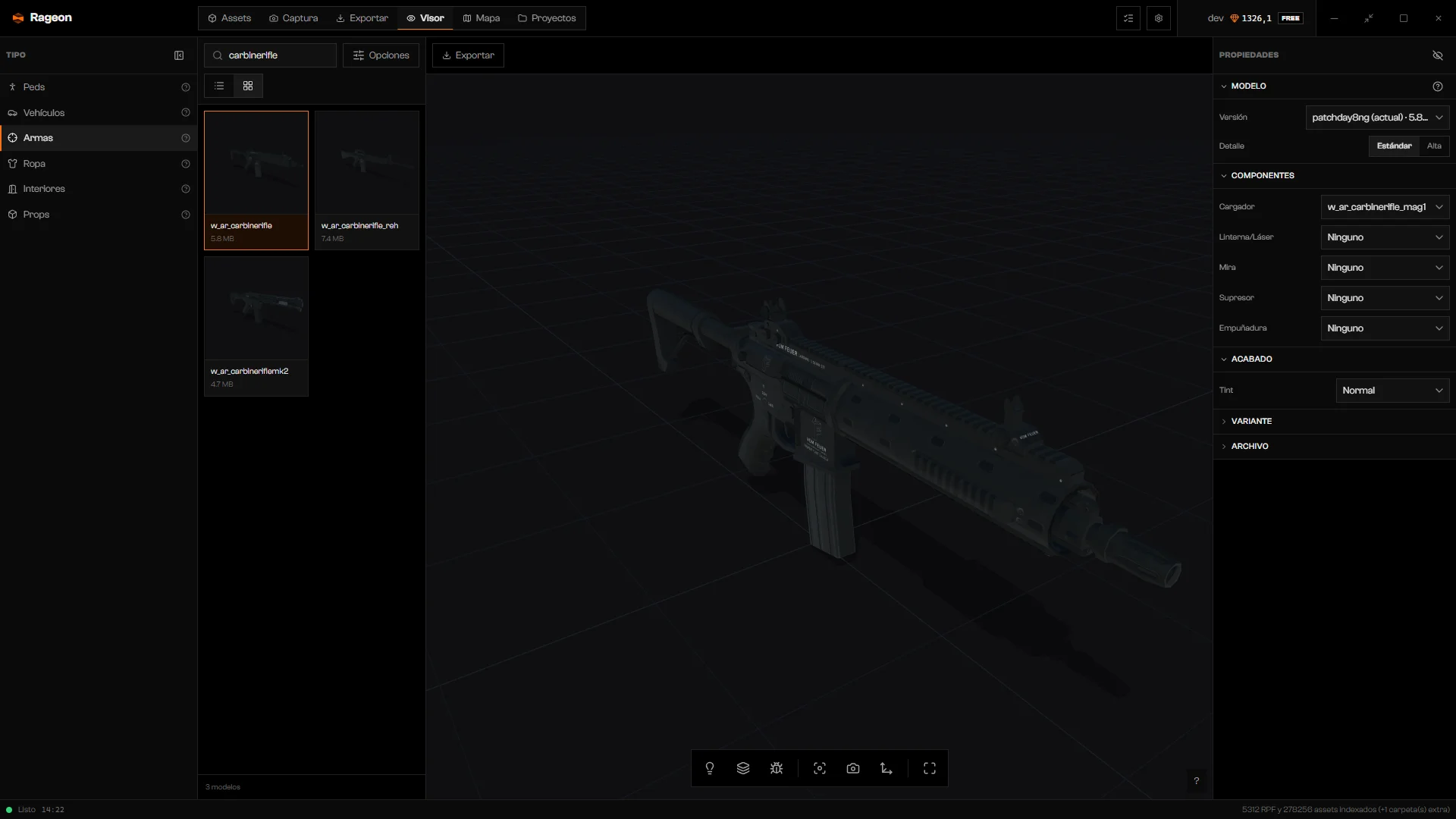
Task: Open the Proyectos tab
Action: click(x=547, y=18)
